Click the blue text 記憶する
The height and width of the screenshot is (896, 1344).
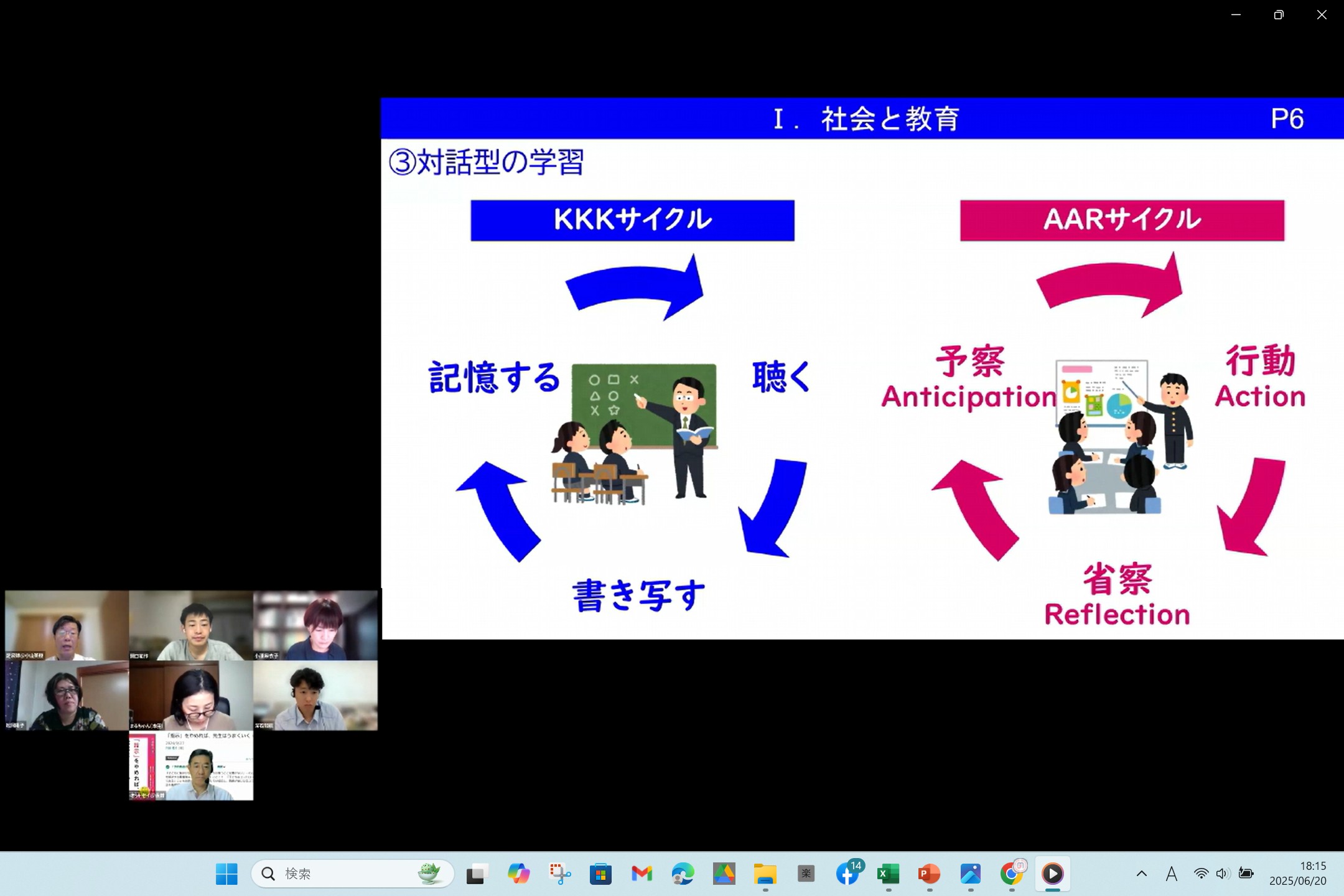(x=494, y=377)
